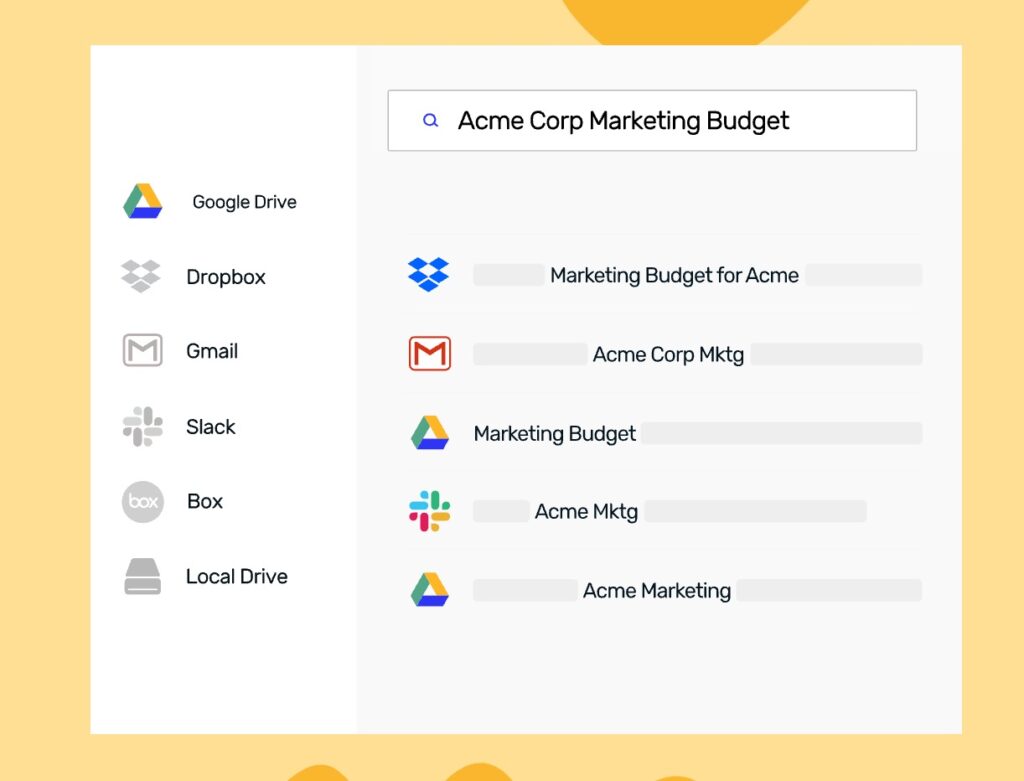
Task: Click the Local Drive disk icon
Action: pos(142,576)
